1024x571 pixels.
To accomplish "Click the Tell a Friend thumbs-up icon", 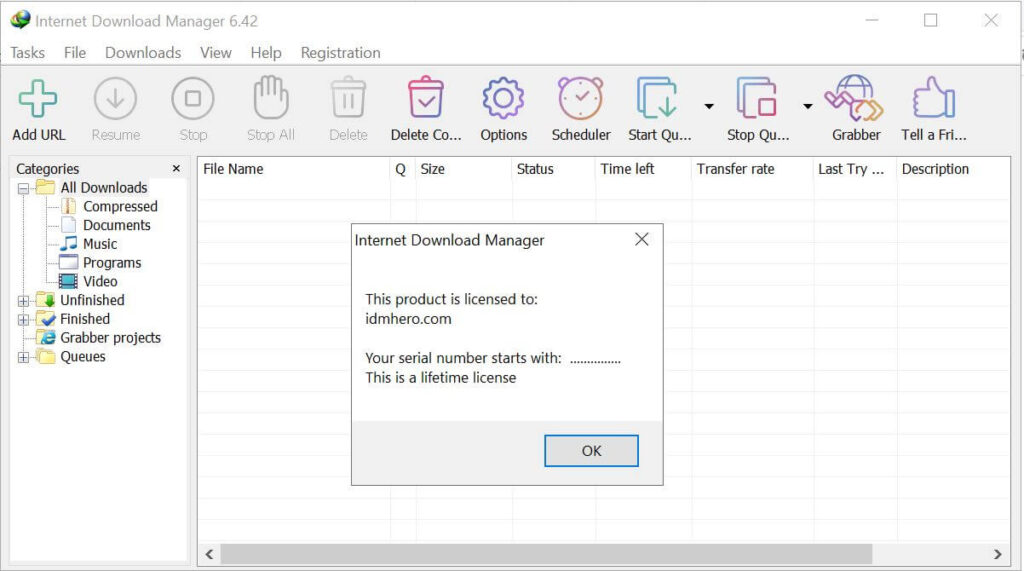I will (934, 97).
